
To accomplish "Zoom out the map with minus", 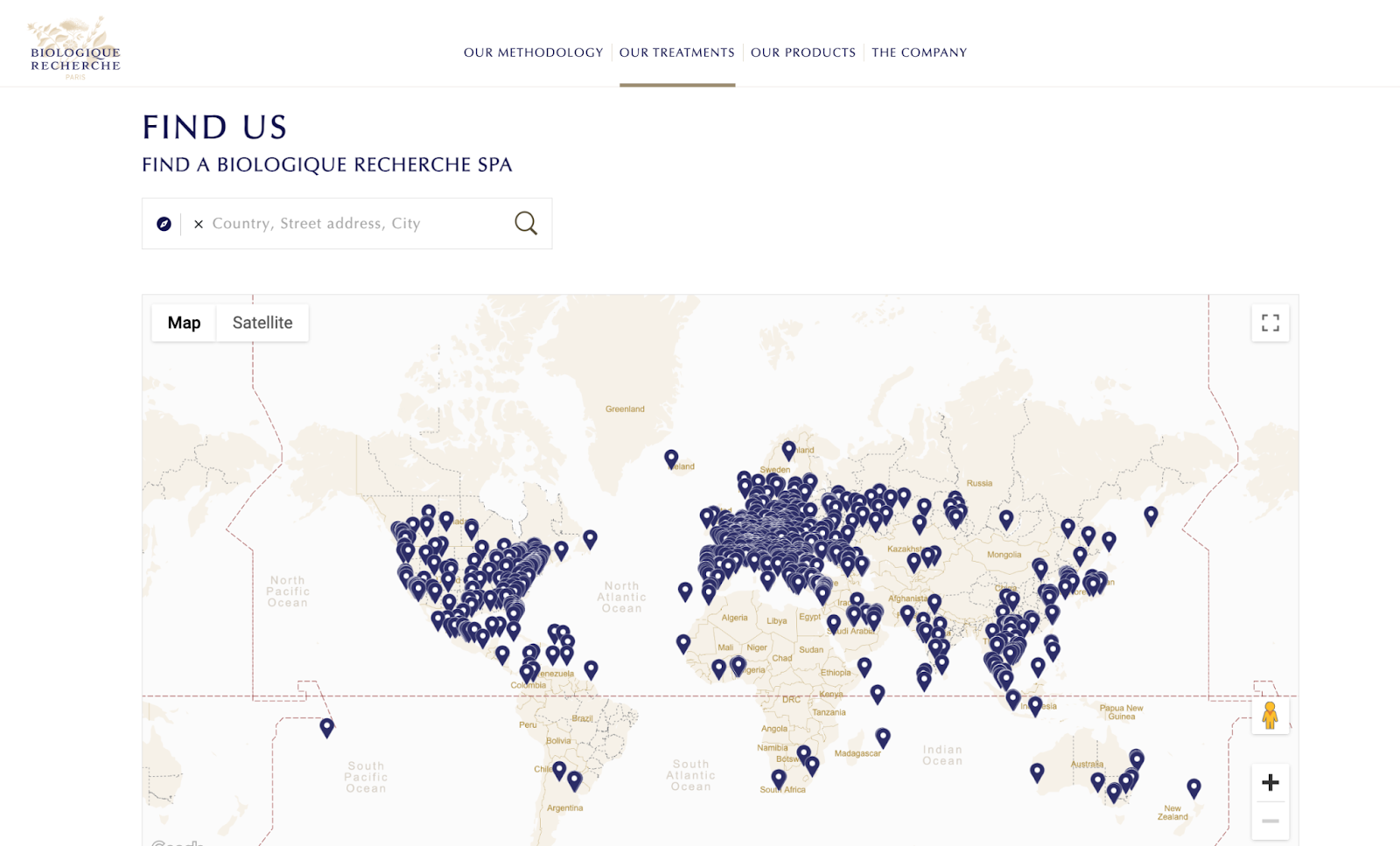I will point(1270,821).
